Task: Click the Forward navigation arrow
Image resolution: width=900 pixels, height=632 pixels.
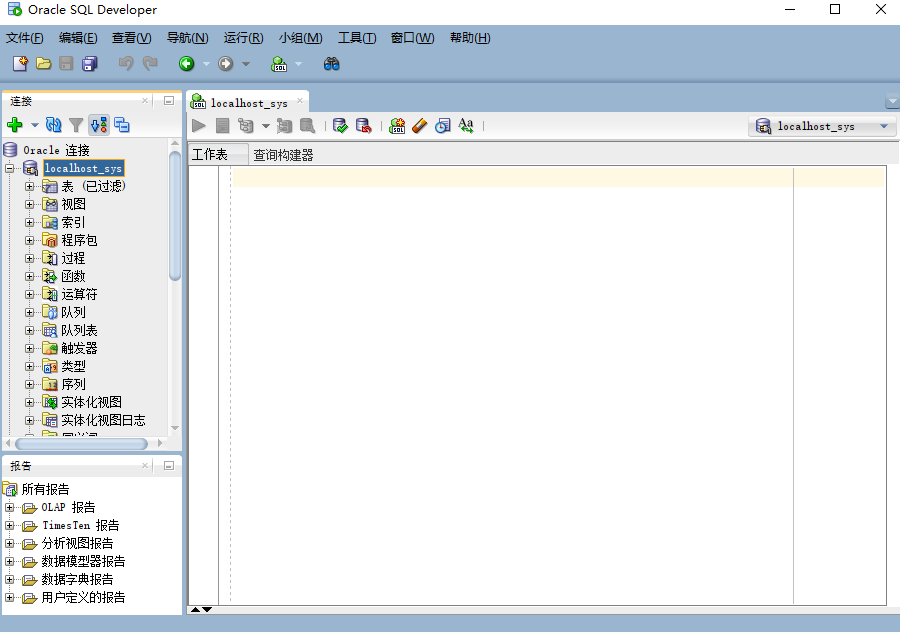Action: (x=226, y=64)
